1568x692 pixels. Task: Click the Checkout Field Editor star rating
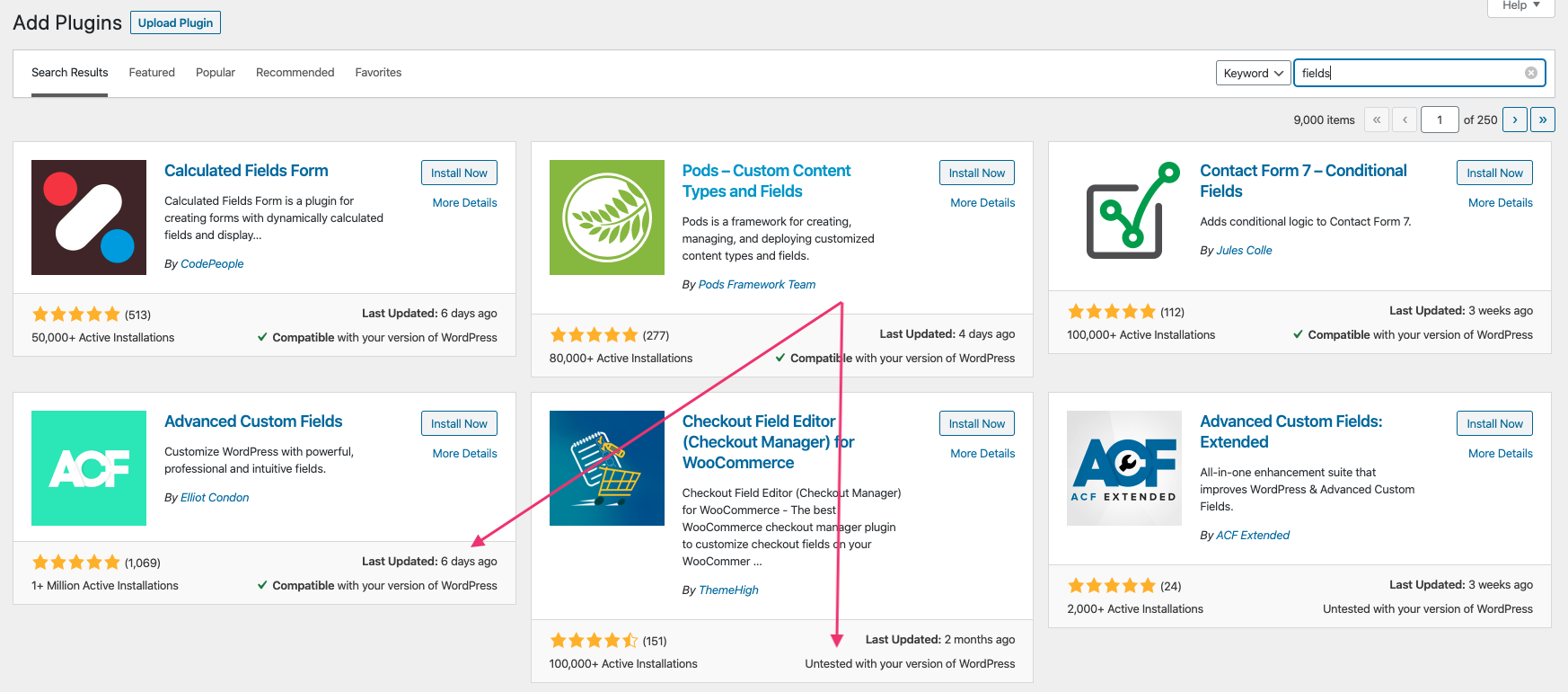(x=595, y=641)
